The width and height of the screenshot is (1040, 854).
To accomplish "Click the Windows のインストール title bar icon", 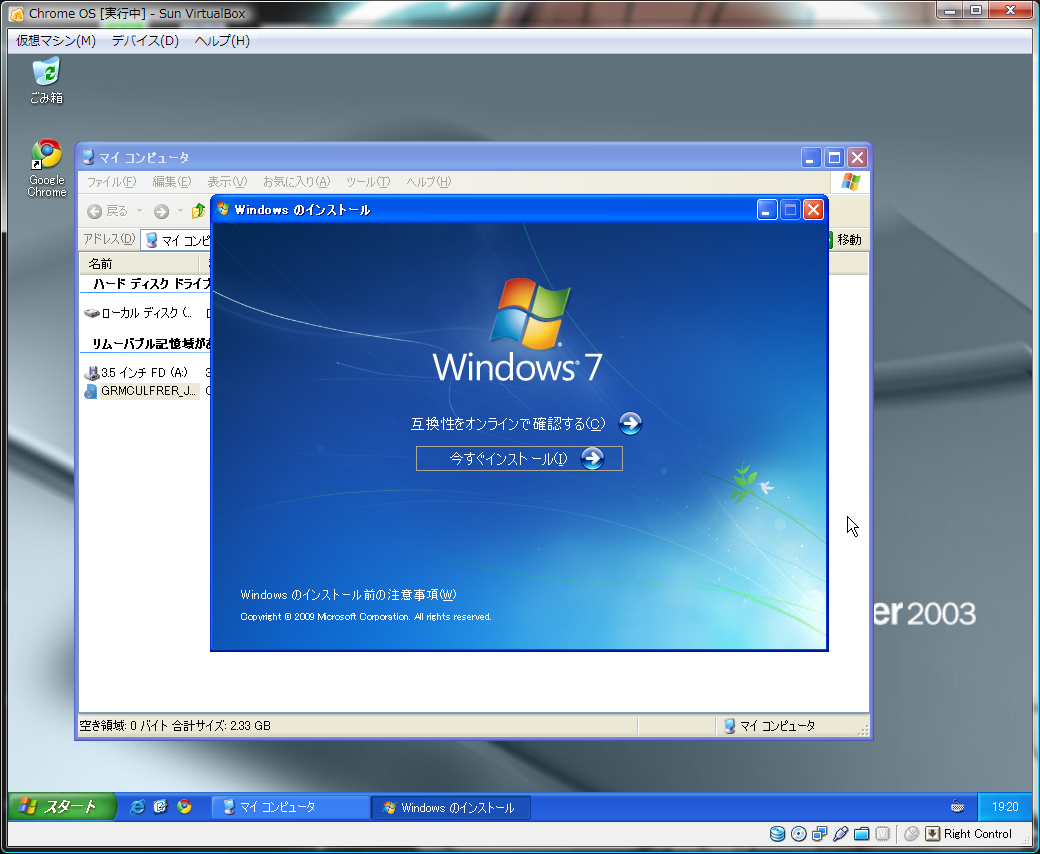I will click(x=224, y=210).
